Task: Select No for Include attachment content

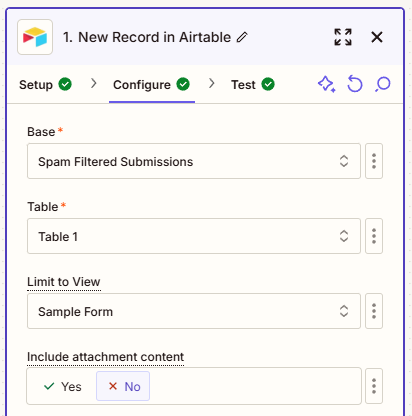Action: click(123, 386)
